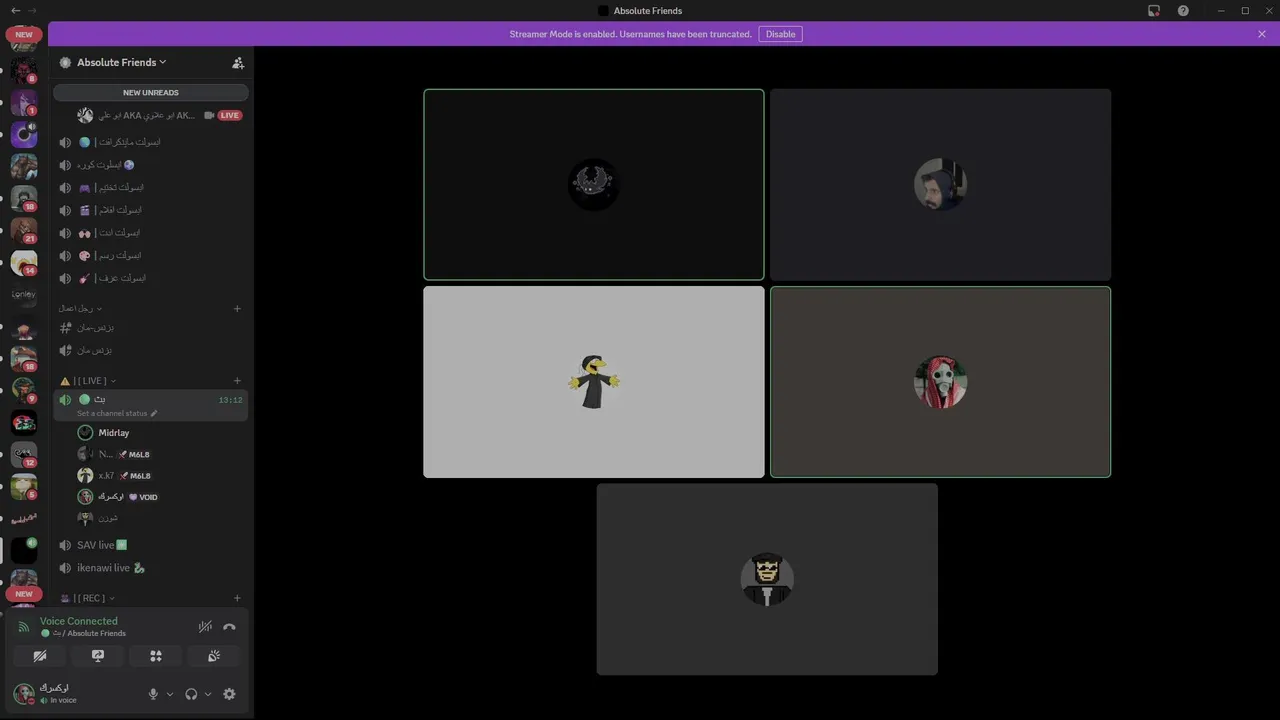Screen dimensions: 1280x720
Task: Select the server icon with badge 14
Action: [24, 263]
